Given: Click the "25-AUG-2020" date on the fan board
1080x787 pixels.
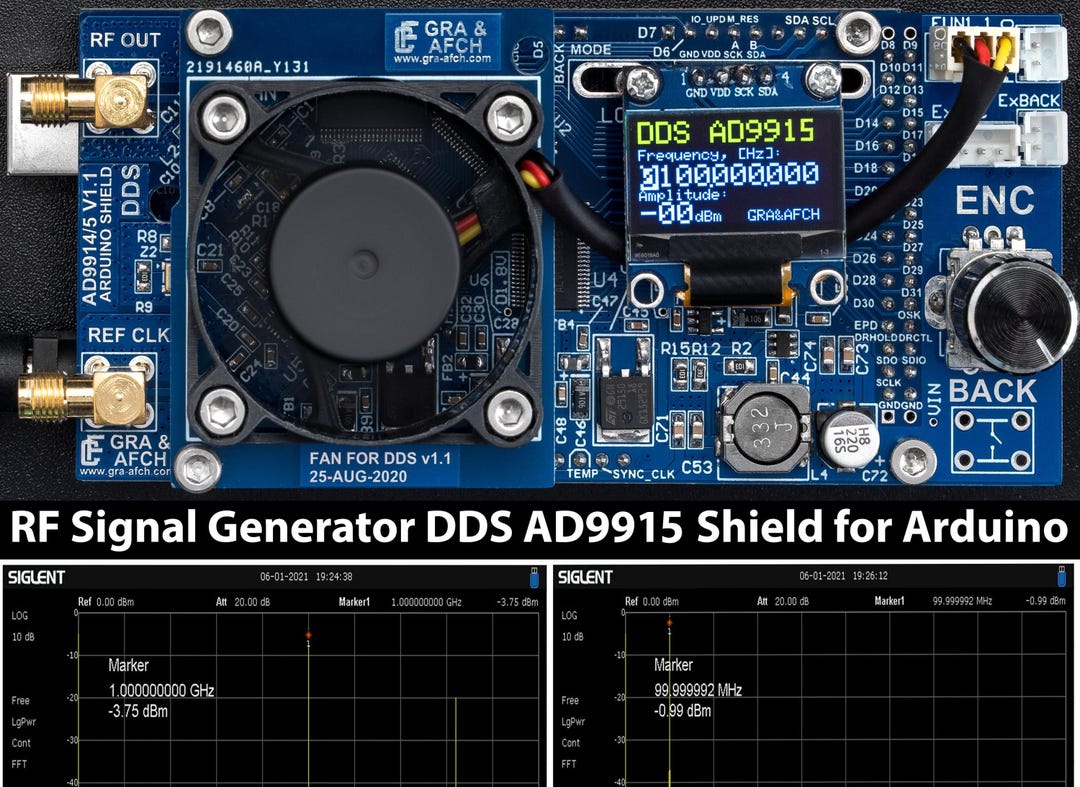Looking at the screenshot, I should 358,476.
